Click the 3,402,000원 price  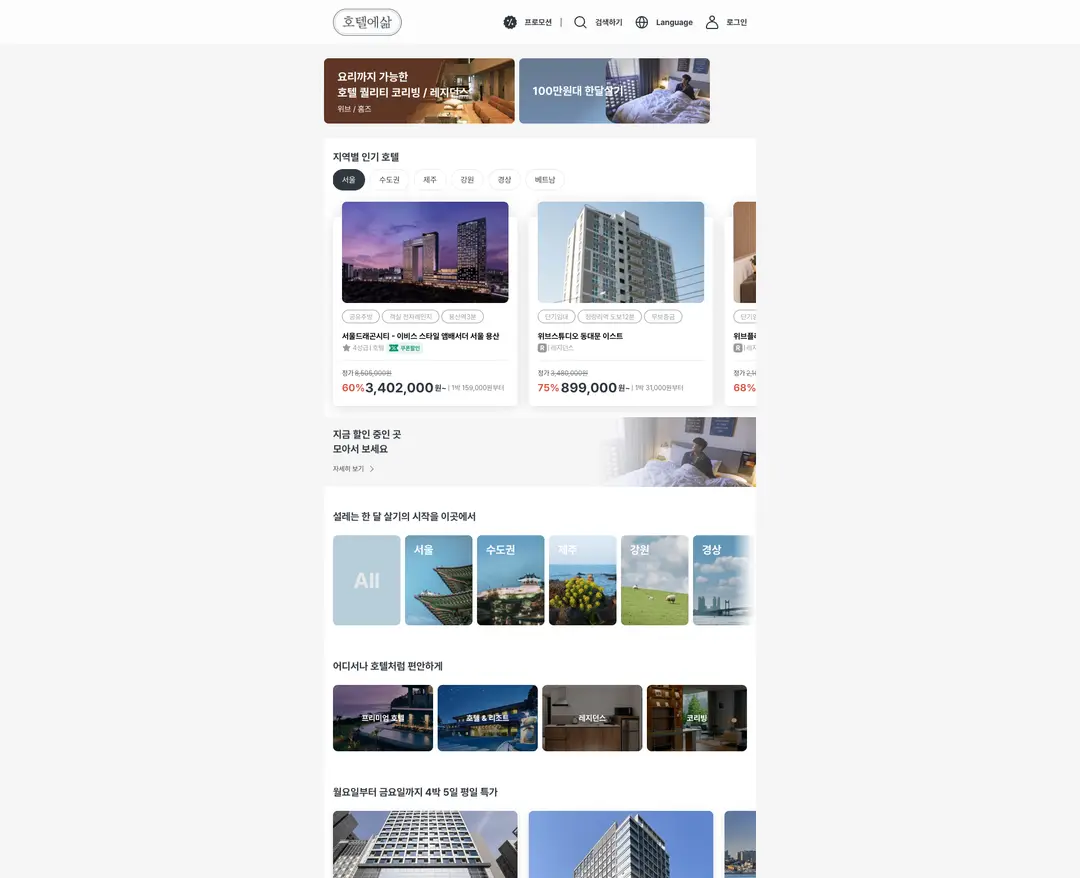coord(405,388)
